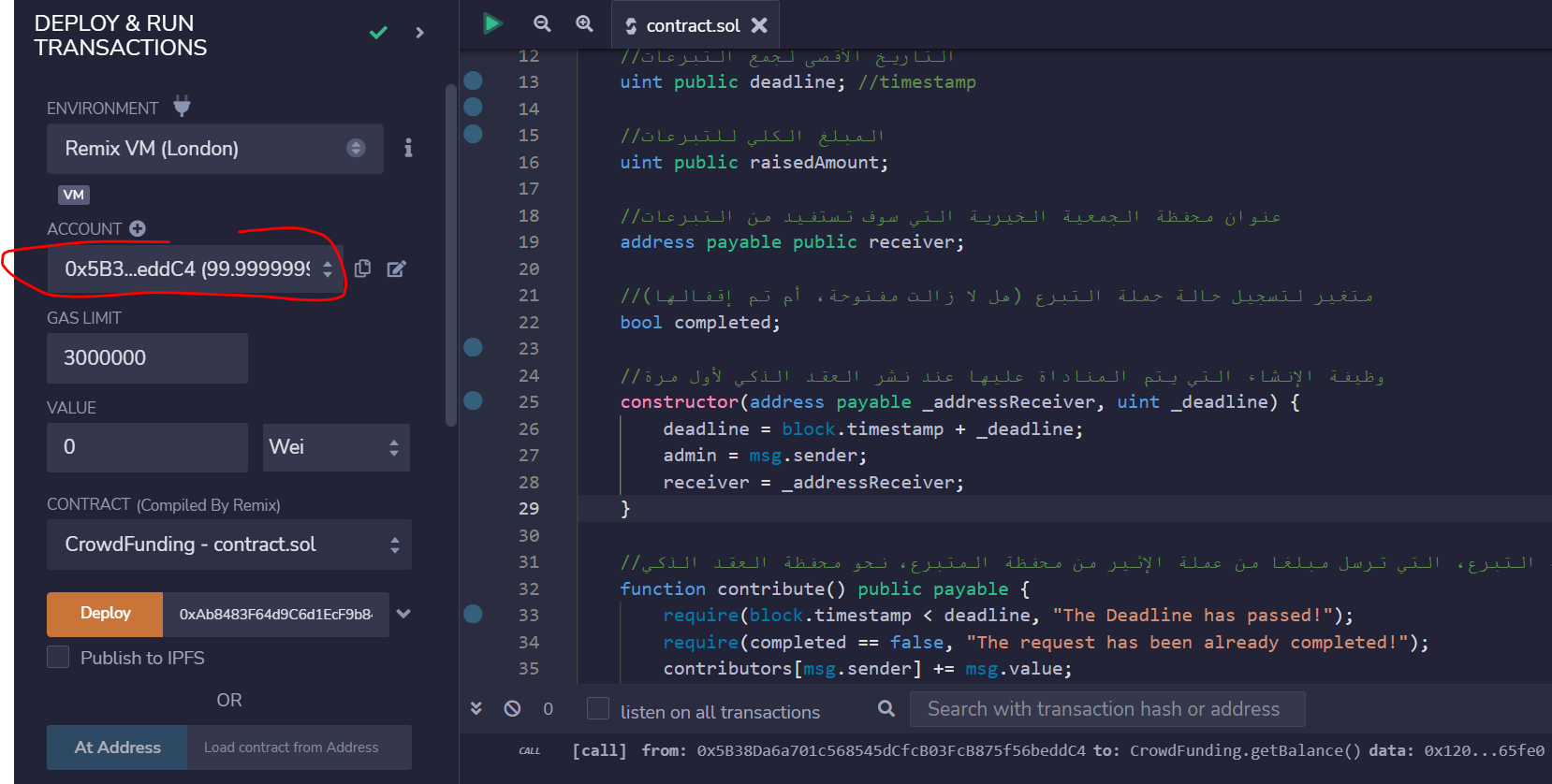Viewport: 1552px width, 784px height.
Task: Click the side panel vertical scrollbar
Action: point(451,254)
